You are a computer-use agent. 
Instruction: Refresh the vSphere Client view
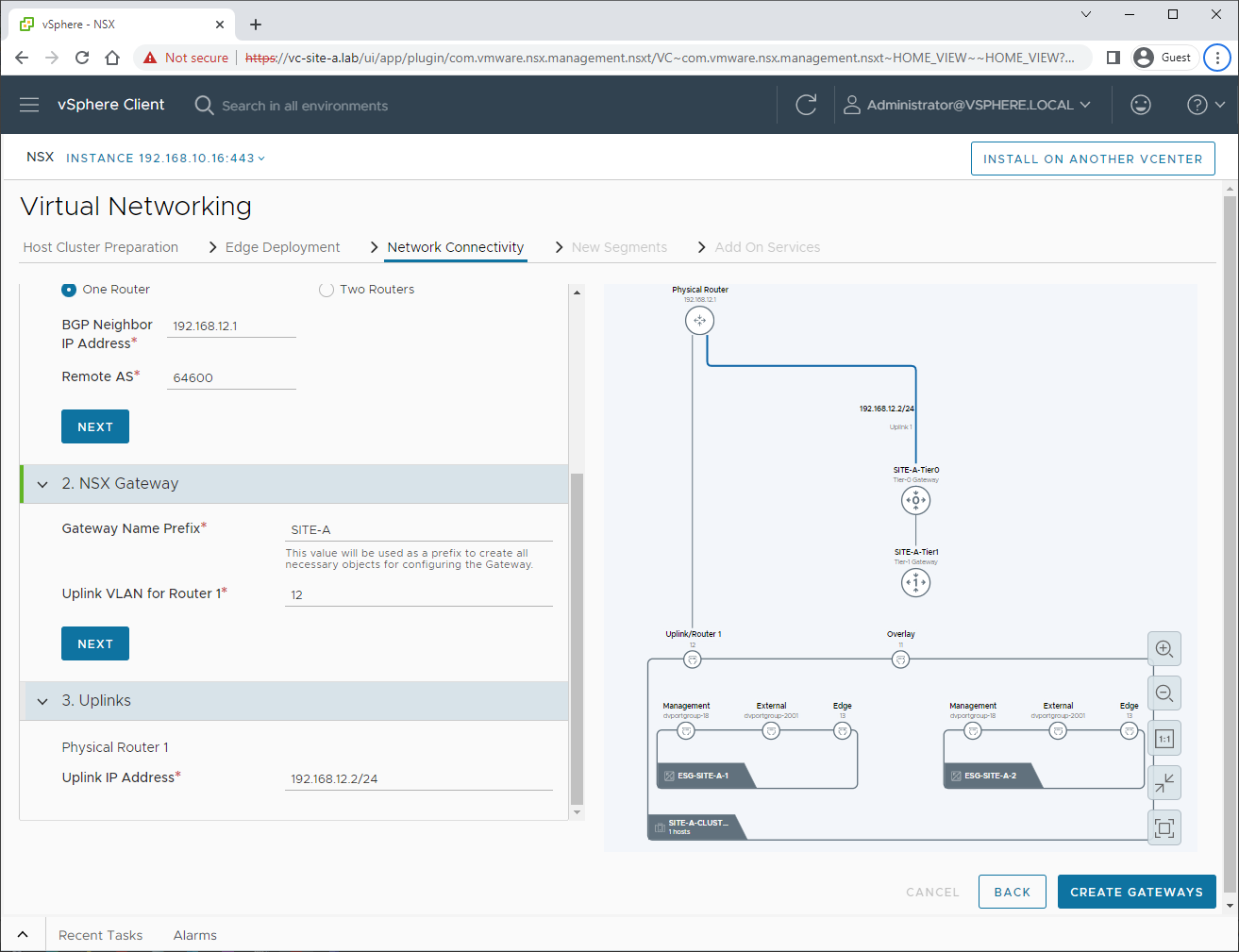pyautogui.click(x=806, y=105)
